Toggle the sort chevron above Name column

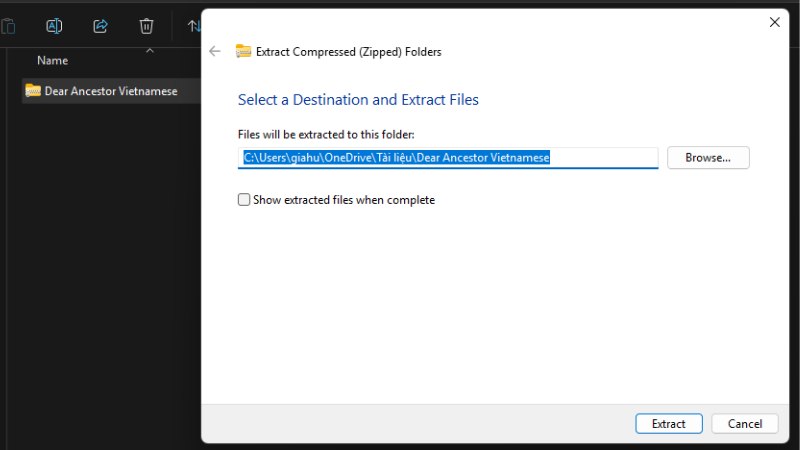[x=149, y=49]
